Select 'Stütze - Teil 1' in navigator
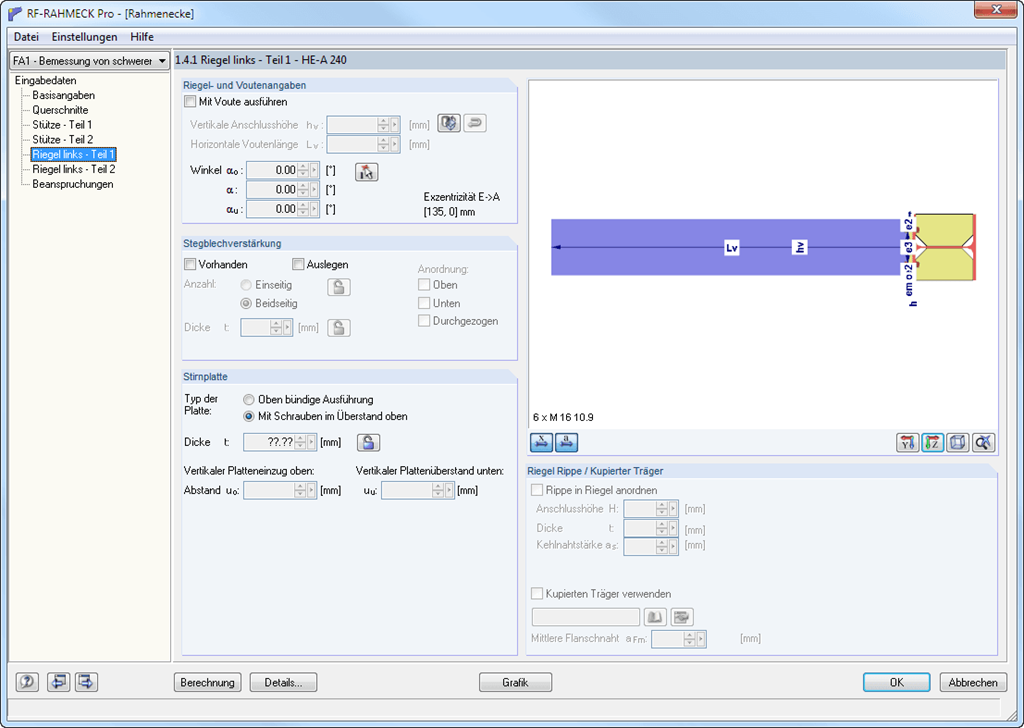The width and height of the screenshot is (1024, 728). click(x=62, y=125)
